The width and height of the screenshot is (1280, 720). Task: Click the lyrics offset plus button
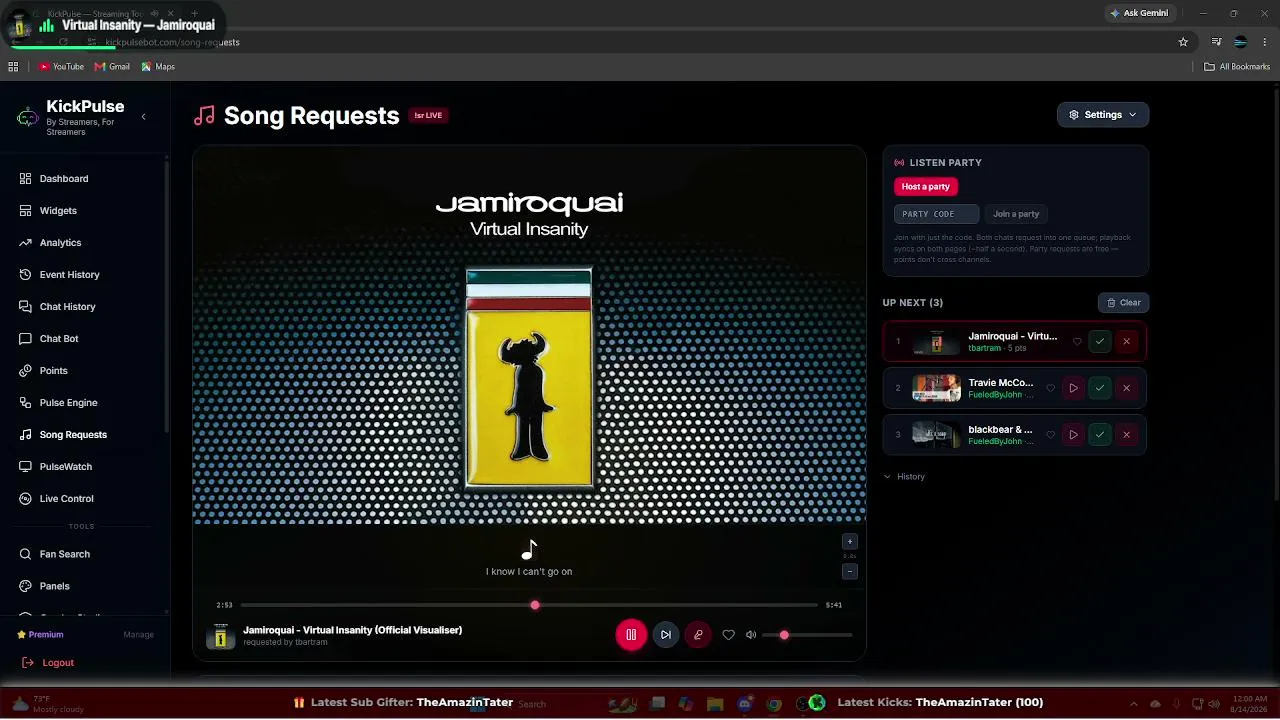[850, 542]
